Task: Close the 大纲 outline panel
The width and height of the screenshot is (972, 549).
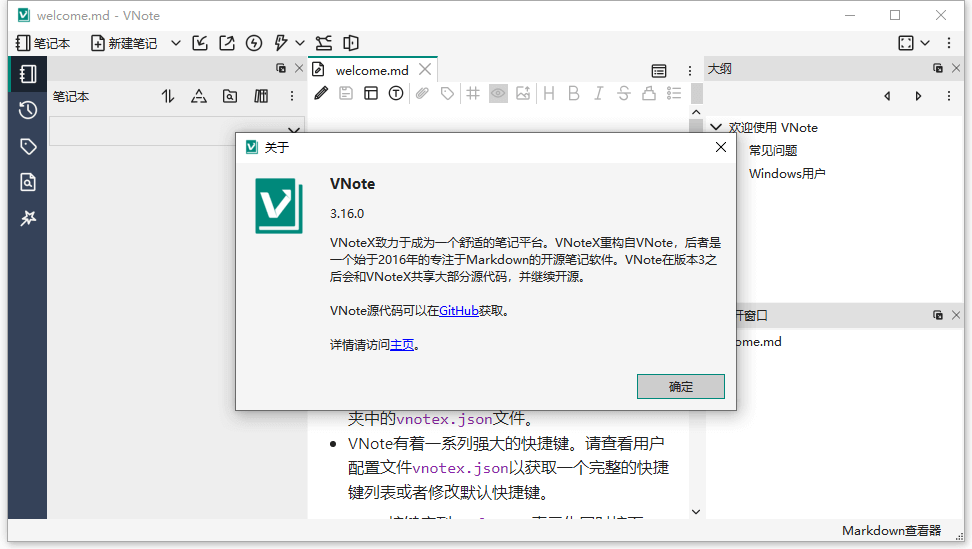Action: pos(956,68)
